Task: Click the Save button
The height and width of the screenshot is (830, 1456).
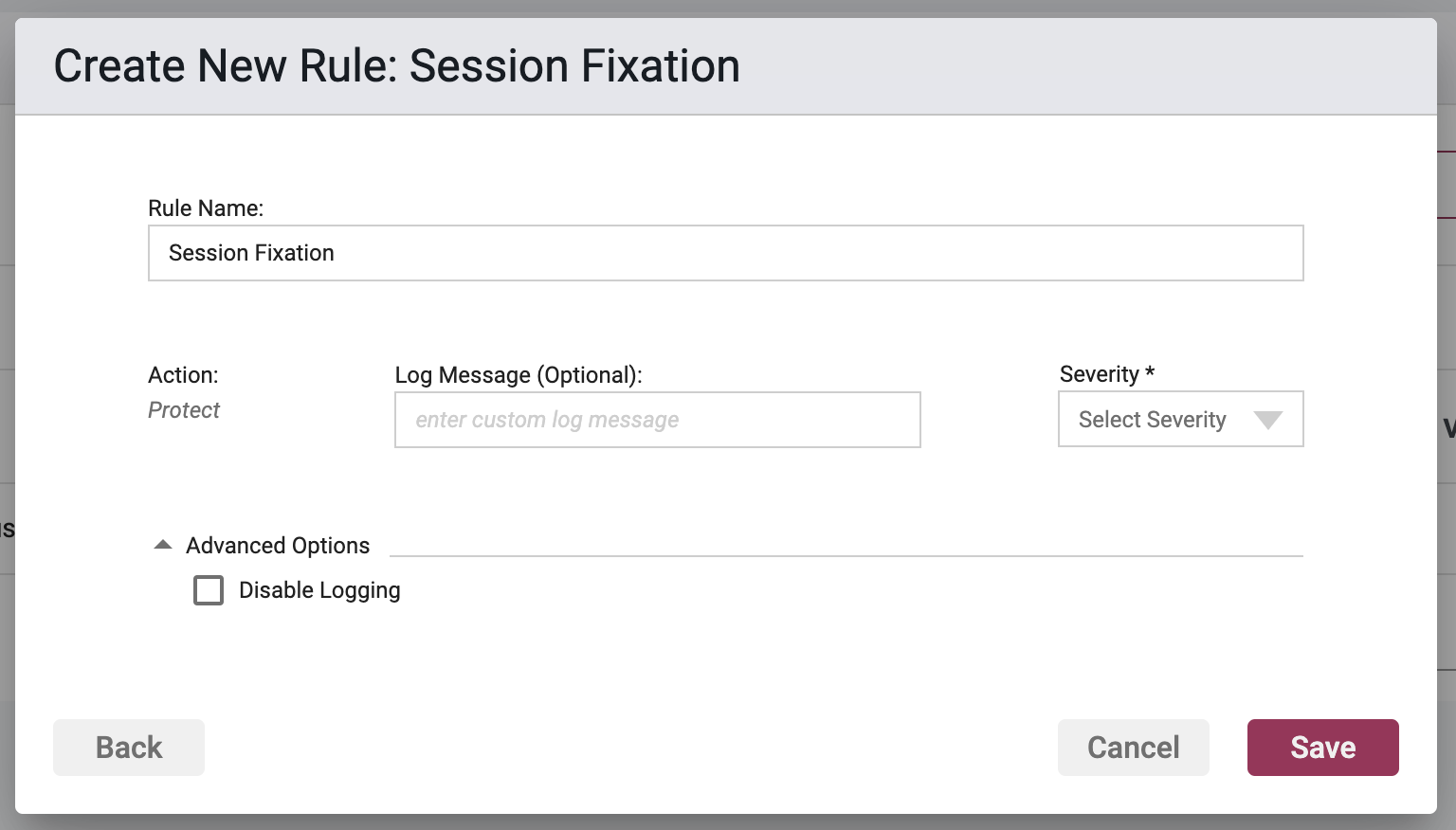Action: (1323, 748)
